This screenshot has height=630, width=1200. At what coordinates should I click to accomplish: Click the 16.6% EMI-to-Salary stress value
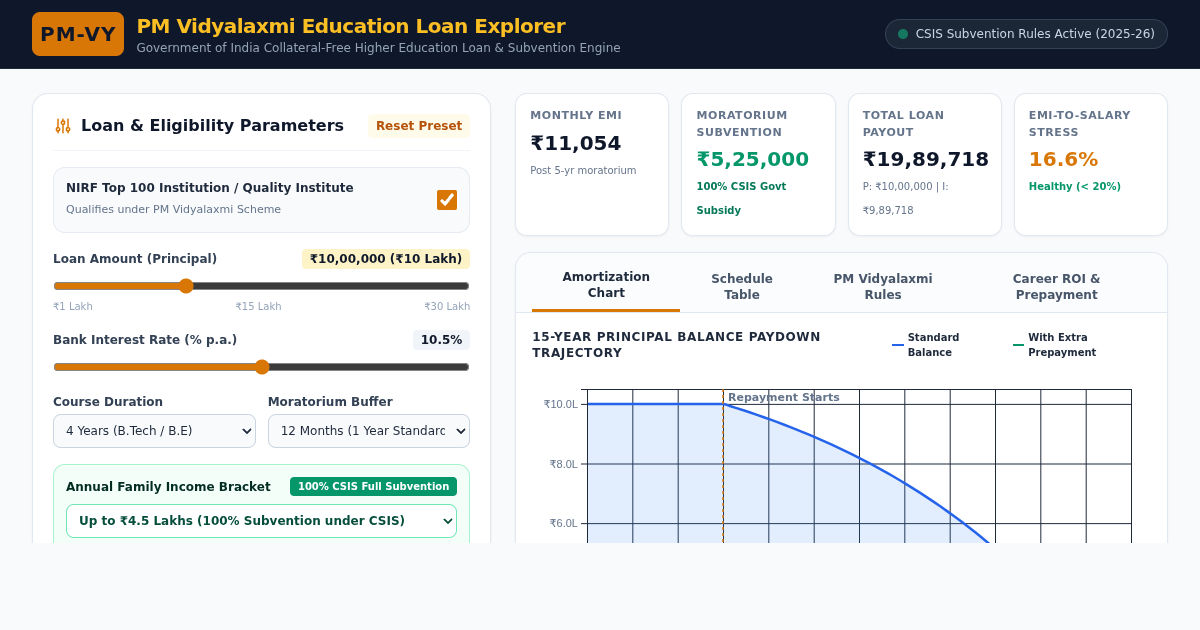point(1064,159)
